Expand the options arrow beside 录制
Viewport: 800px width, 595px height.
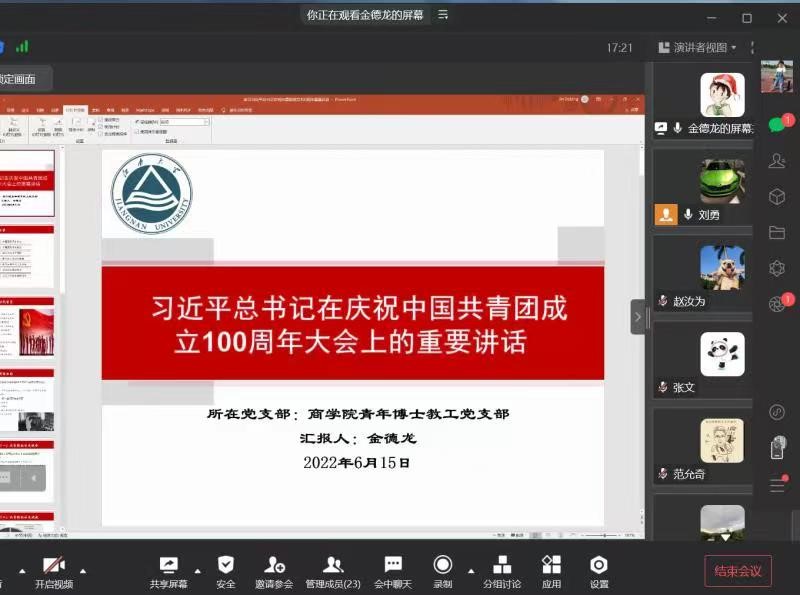tap(471, 571)
